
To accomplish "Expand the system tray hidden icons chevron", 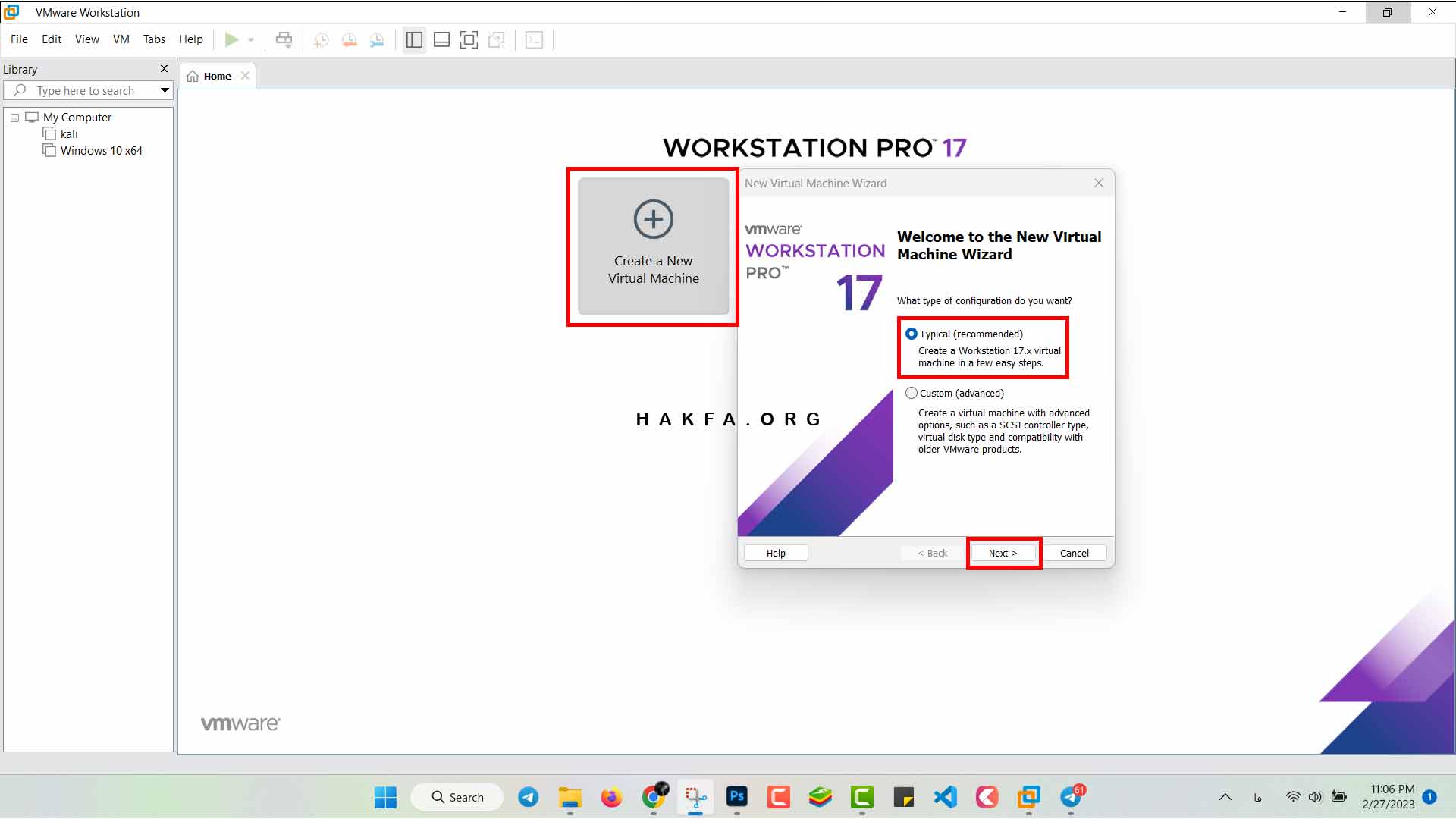I will coord(1225,797).
